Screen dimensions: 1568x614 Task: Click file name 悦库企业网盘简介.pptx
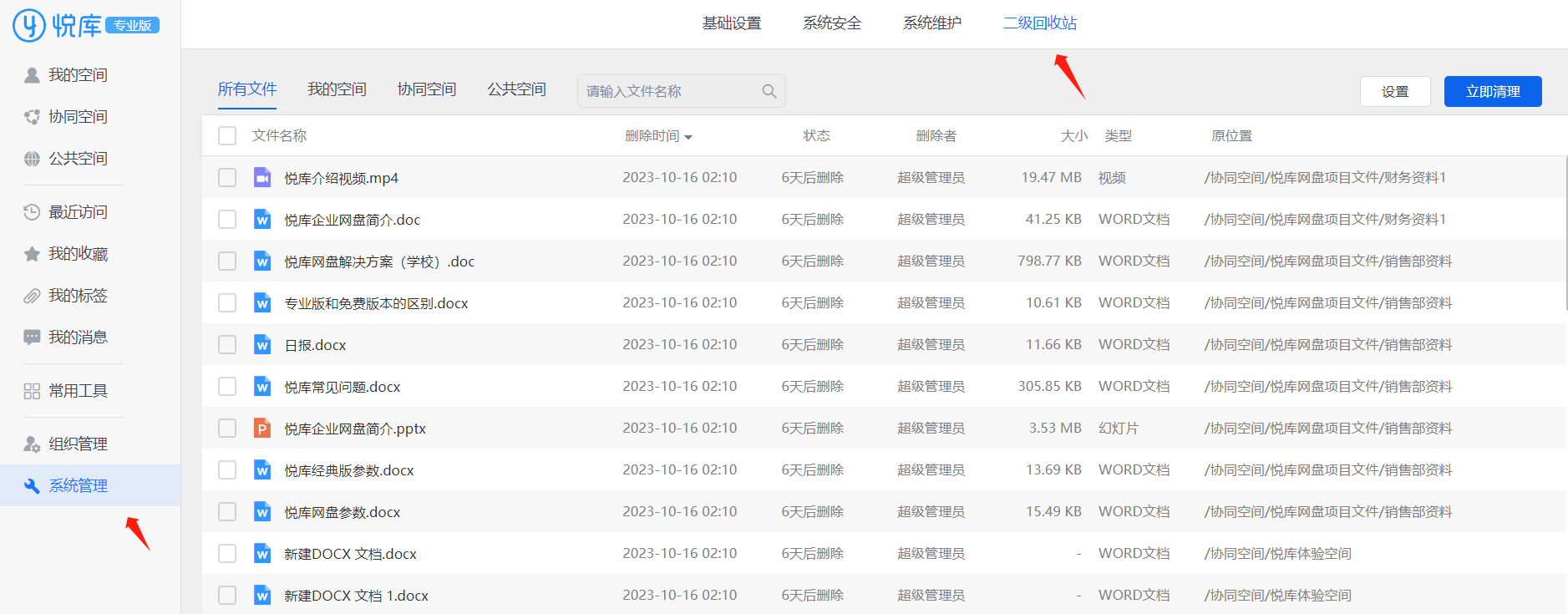[355, 429]
